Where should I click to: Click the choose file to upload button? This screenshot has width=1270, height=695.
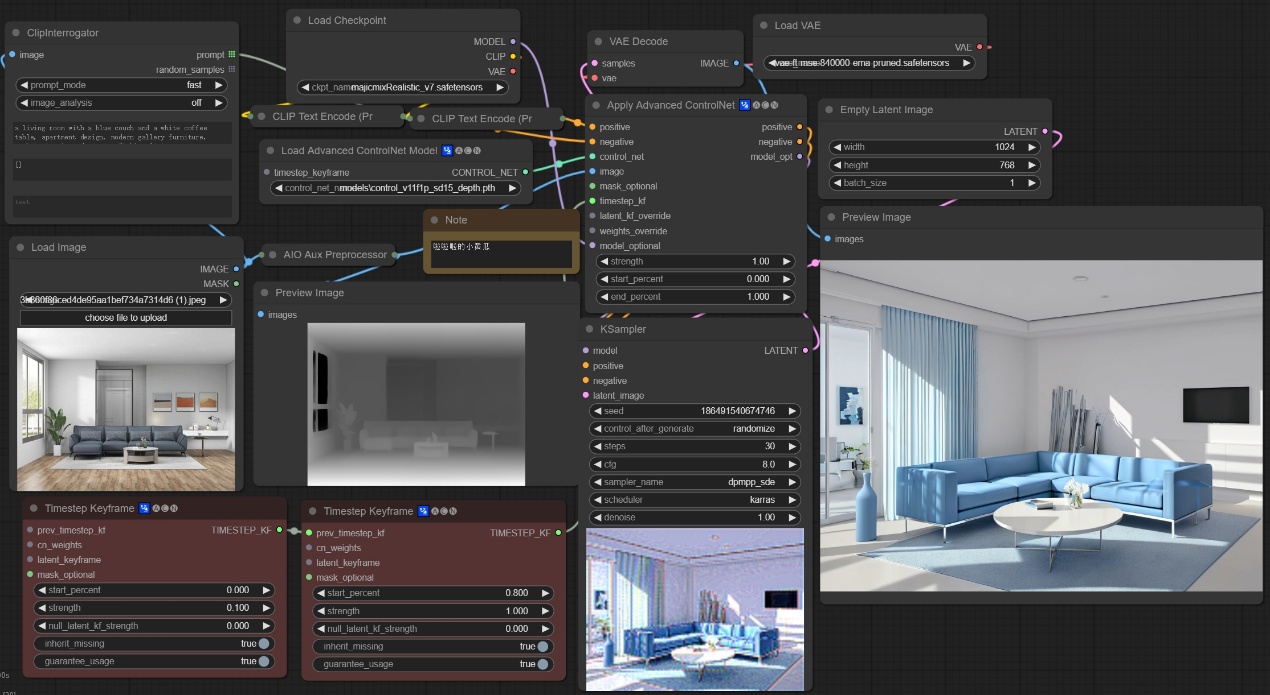(126, 318)
